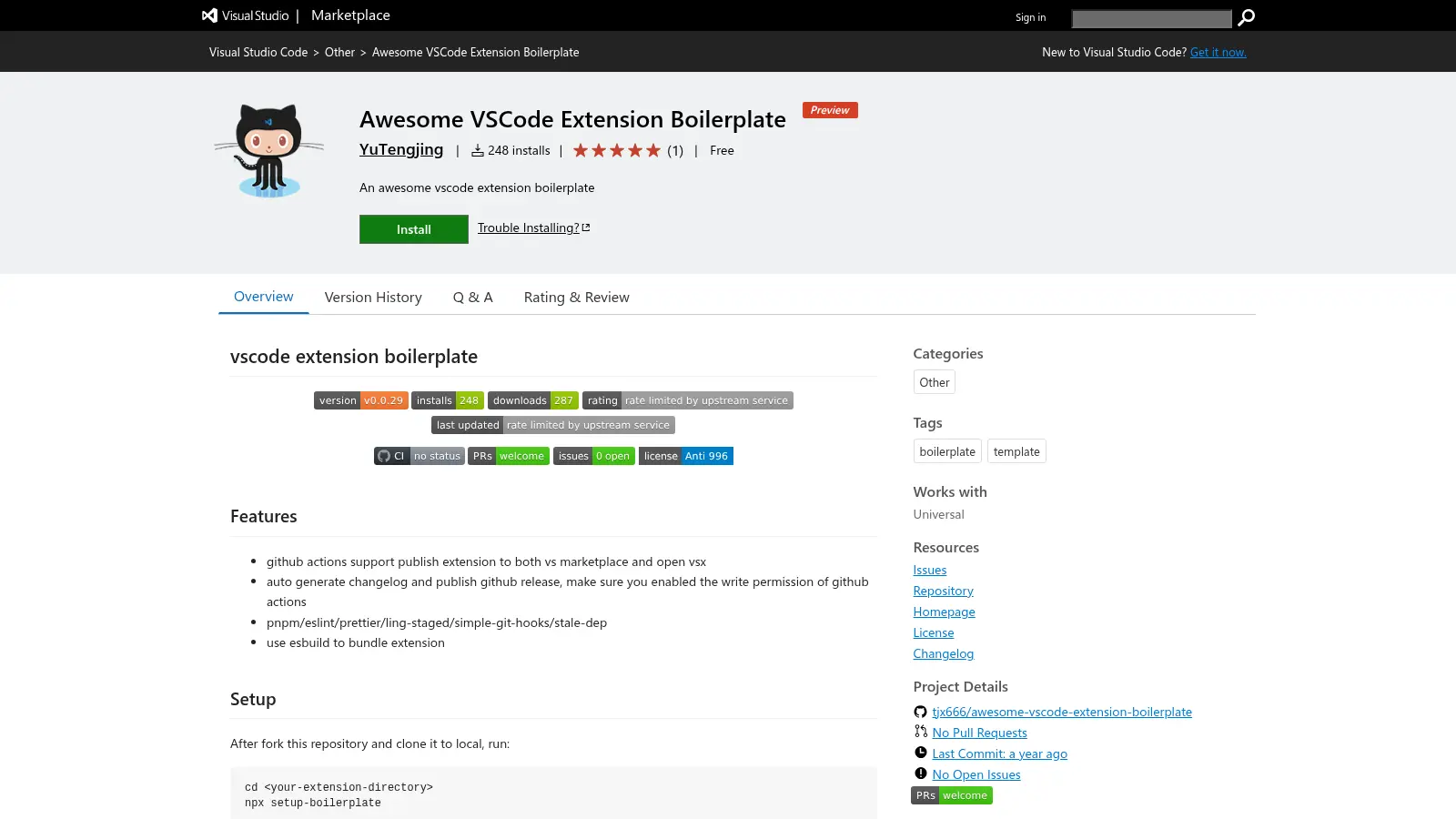1456x819 pixels.
Task: Click the red Preview label
Action: tap(830, 110)
